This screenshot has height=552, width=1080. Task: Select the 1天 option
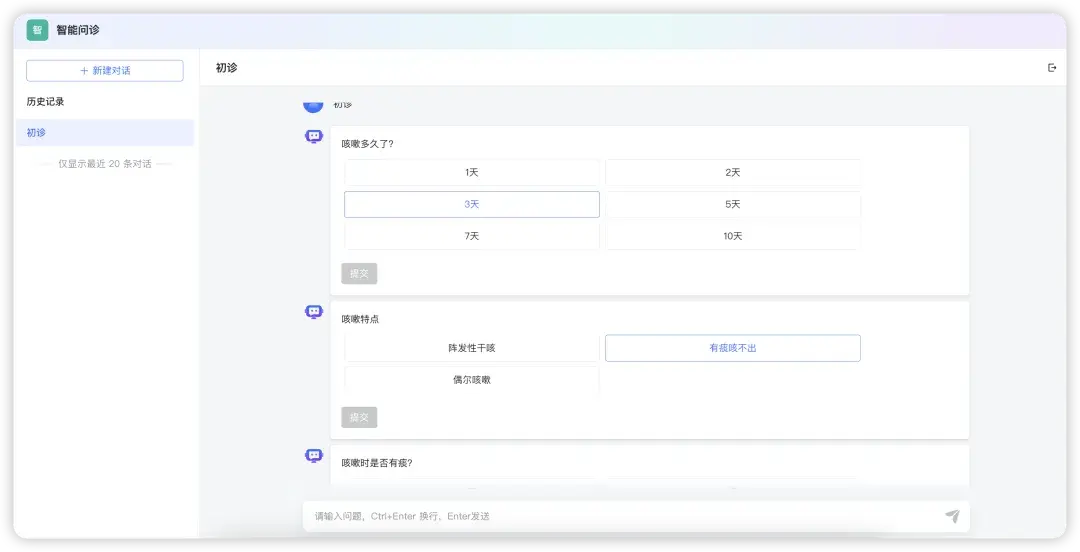click(x=472, y=172)
